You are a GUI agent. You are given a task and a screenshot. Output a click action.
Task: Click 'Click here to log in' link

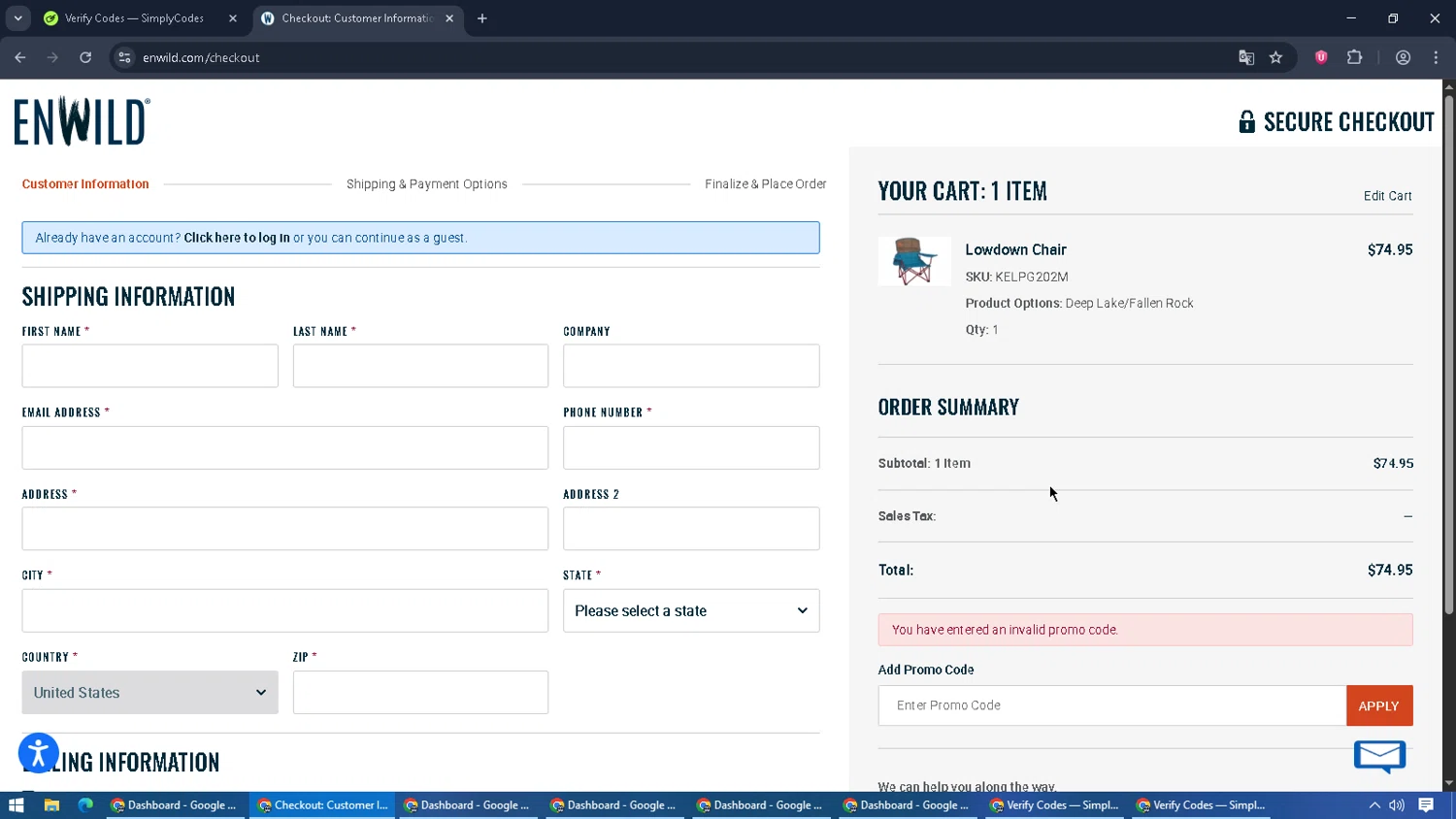[237, 238]
